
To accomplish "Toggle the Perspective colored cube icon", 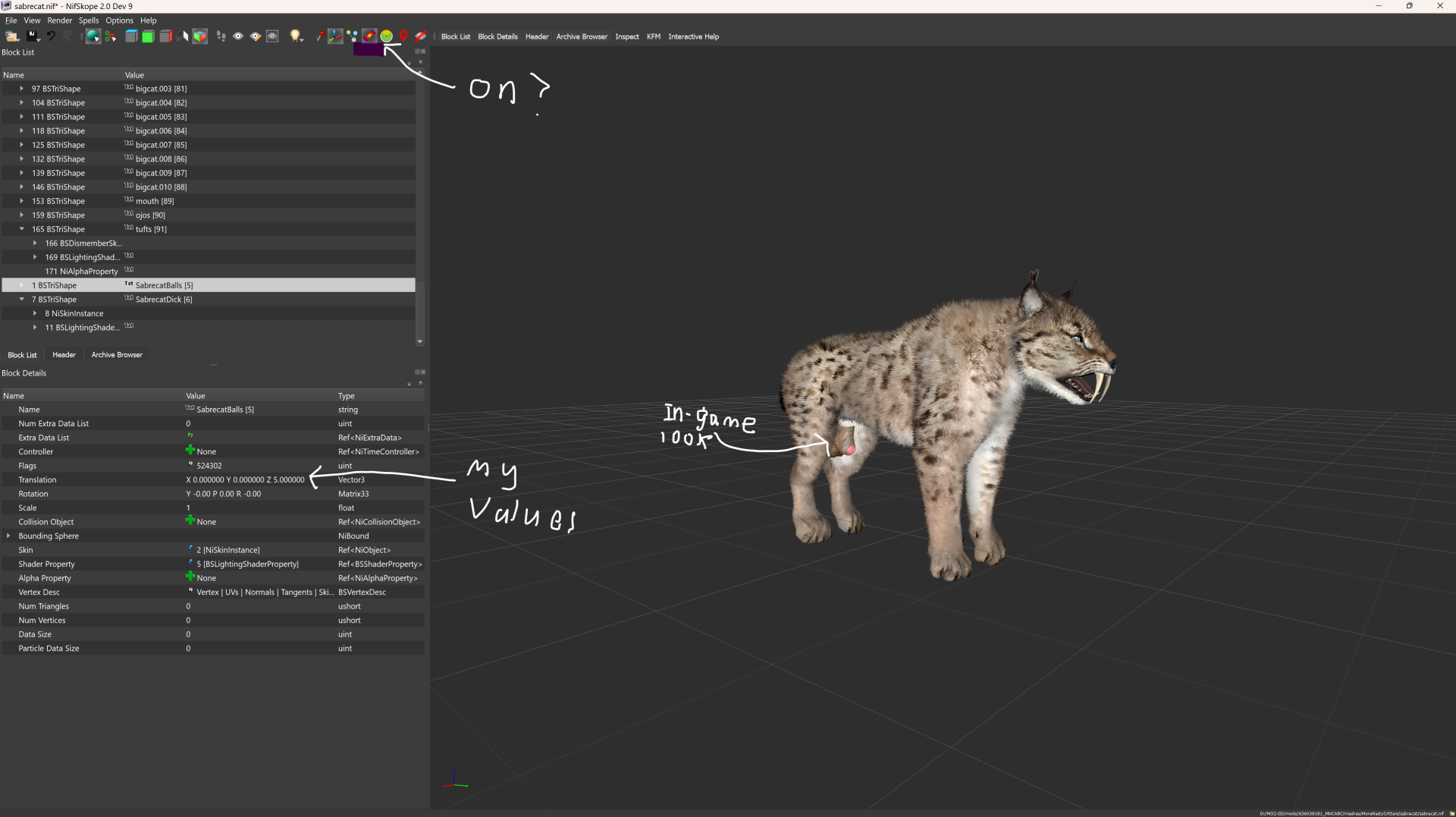I will point(199,36).
